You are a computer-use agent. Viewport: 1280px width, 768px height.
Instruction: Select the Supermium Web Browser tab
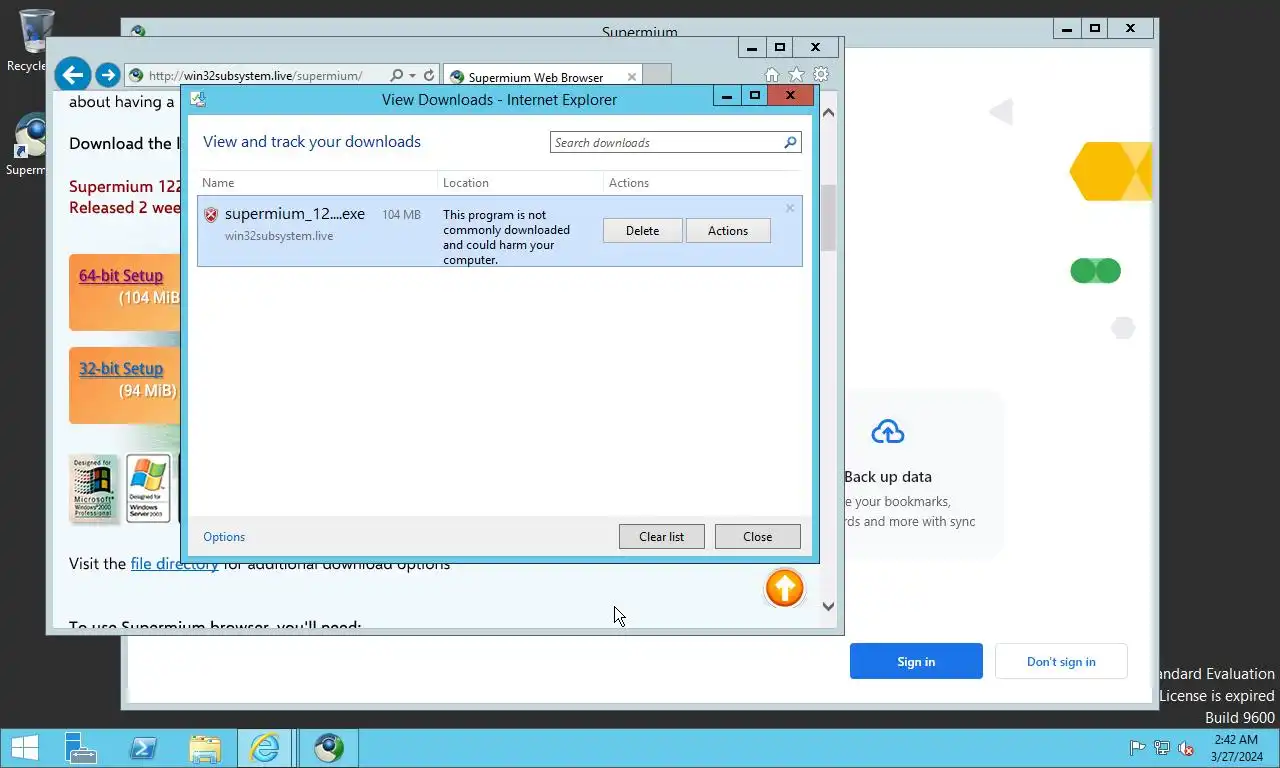pos(542,77)
